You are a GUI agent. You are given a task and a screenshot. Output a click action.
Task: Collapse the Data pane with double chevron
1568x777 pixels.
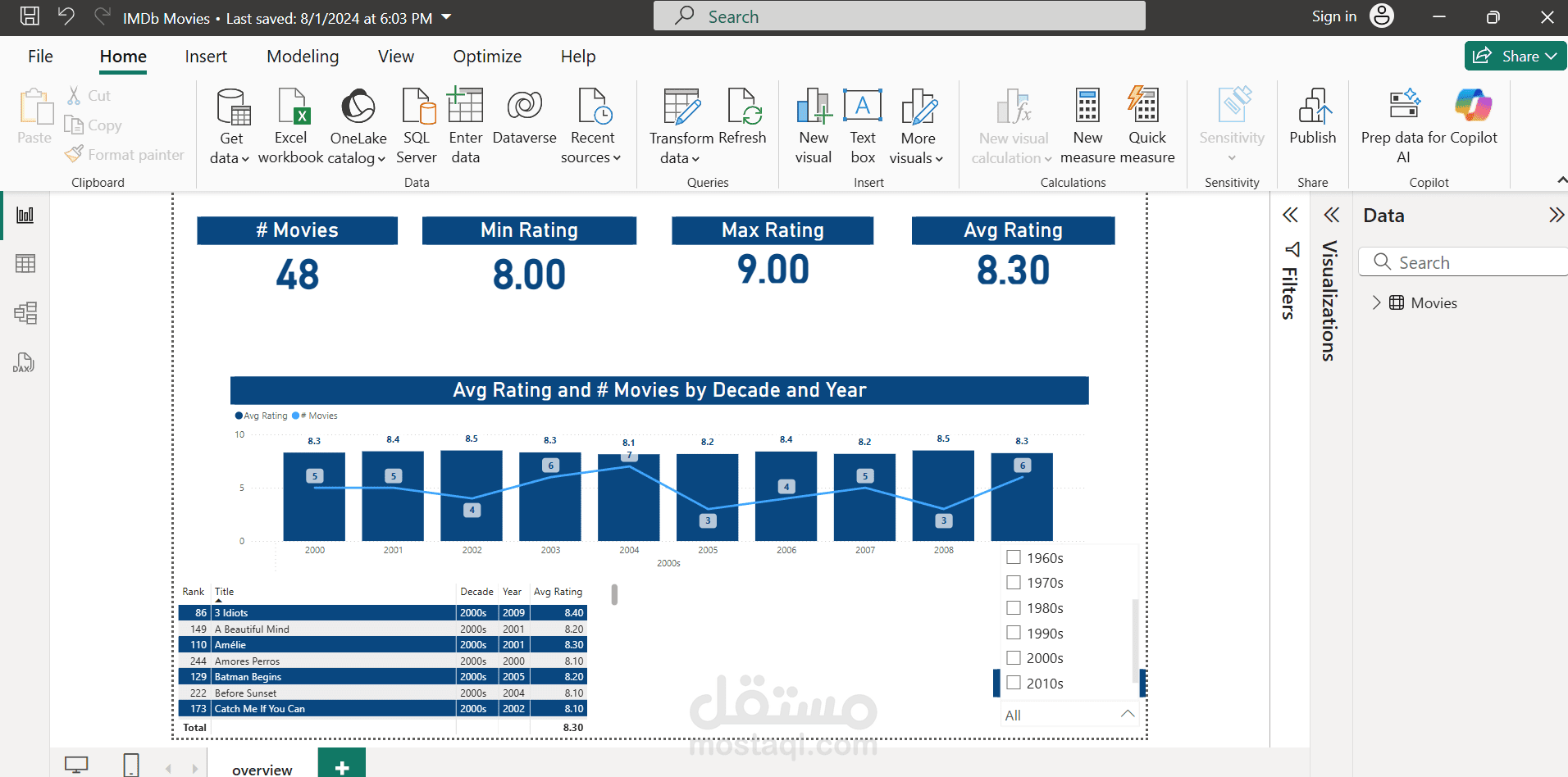(x=1556, y=216)
